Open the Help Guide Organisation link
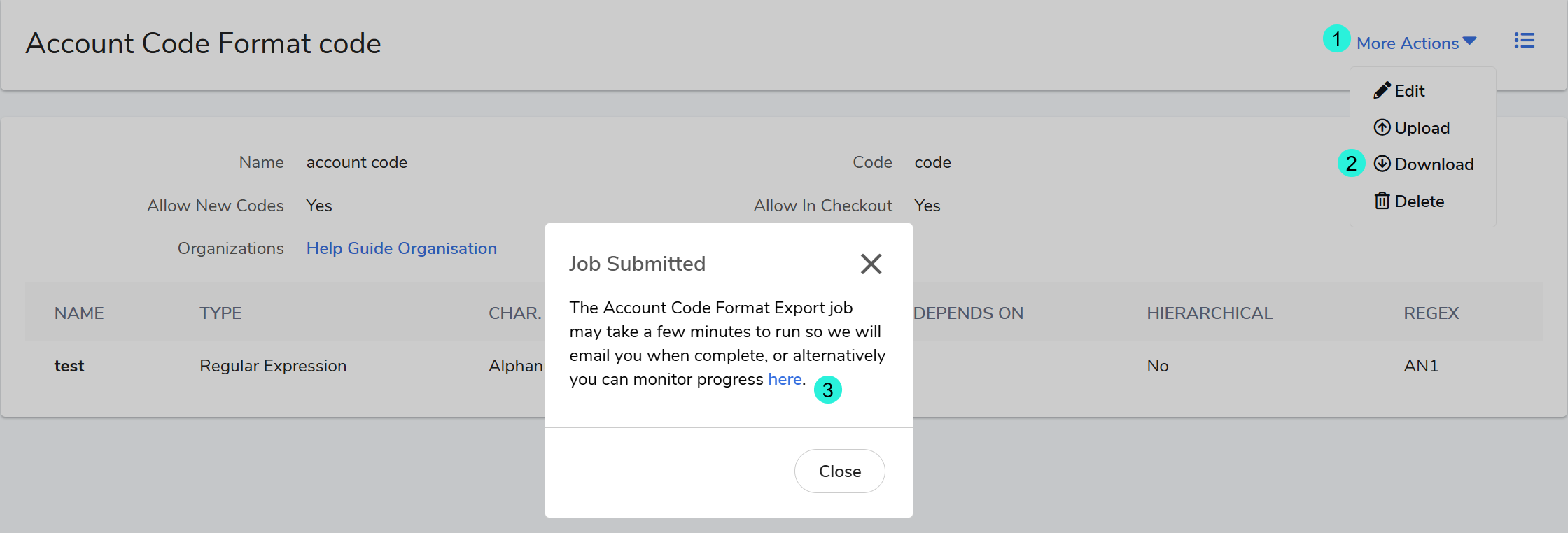The width and height of the screenshot is (1568, 533). click(401, 248)
